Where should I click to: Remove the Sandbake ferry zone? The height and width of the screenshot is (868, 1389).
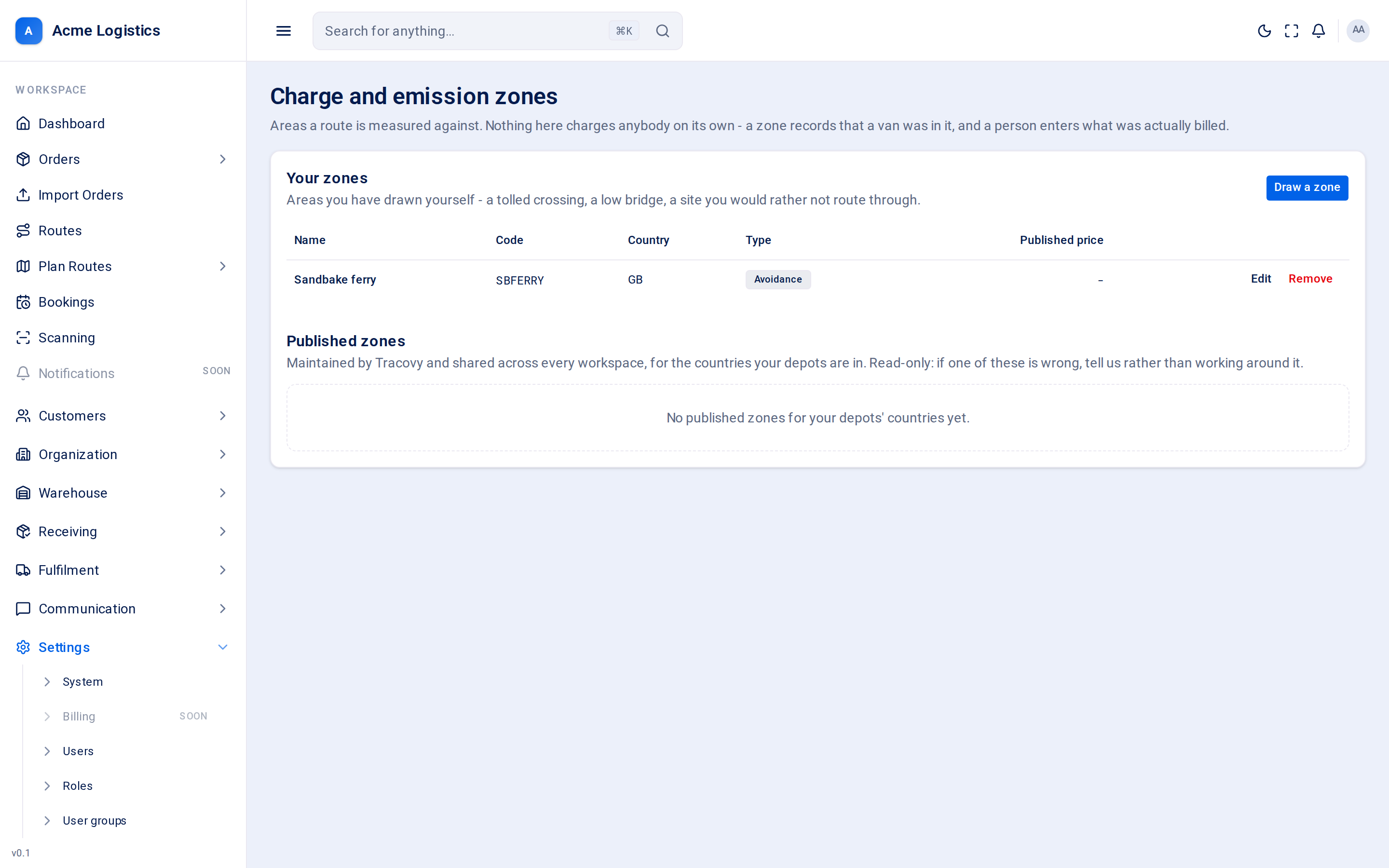point(1310,278)
